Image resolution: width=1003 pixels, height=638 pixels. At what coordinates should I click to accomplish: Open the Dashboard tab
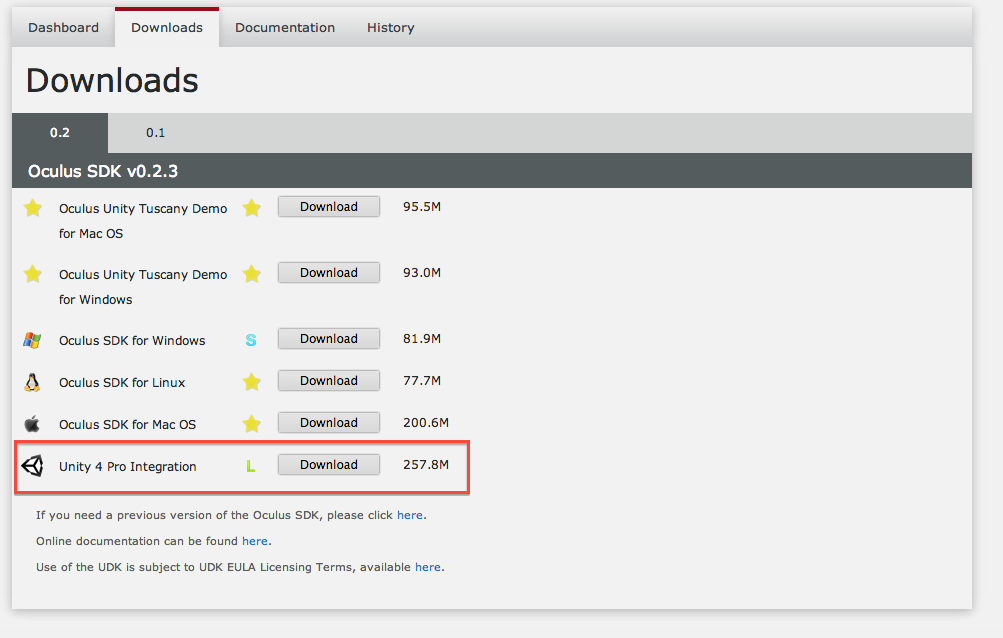63,28
